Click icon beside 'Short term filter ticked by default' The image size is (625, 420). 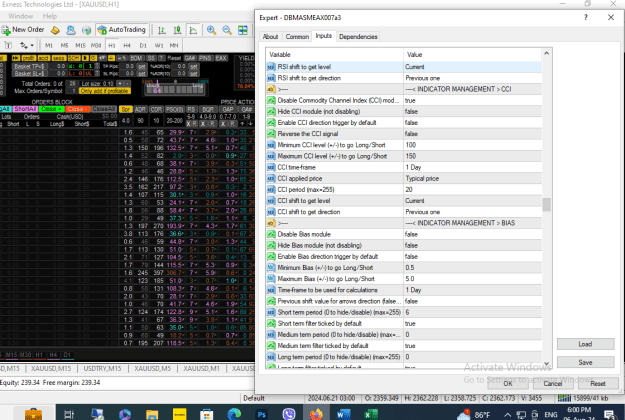tap(271, 324)
